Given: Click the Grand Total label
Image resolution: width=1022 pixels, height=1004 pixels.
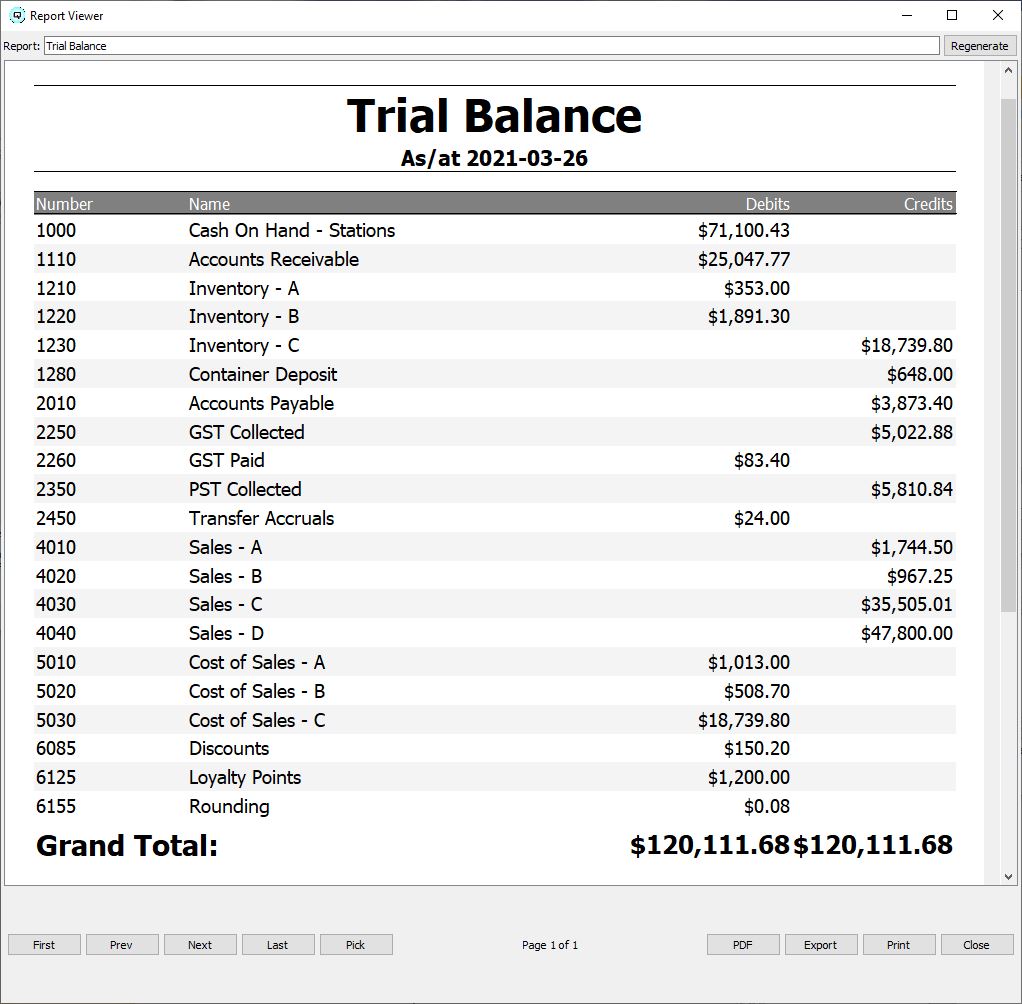Looking at the screenshot, I should (127, 846).
